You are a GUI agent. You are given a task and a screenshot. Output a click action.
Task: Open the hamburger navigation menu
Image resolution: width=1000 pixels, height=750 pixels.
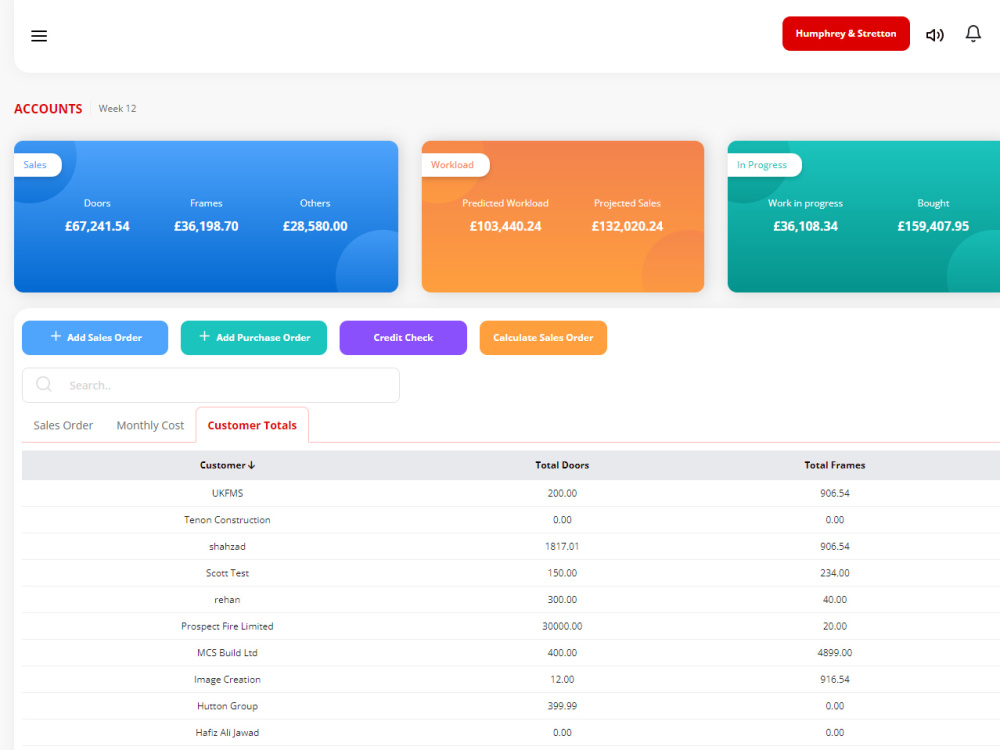(39, 36)
